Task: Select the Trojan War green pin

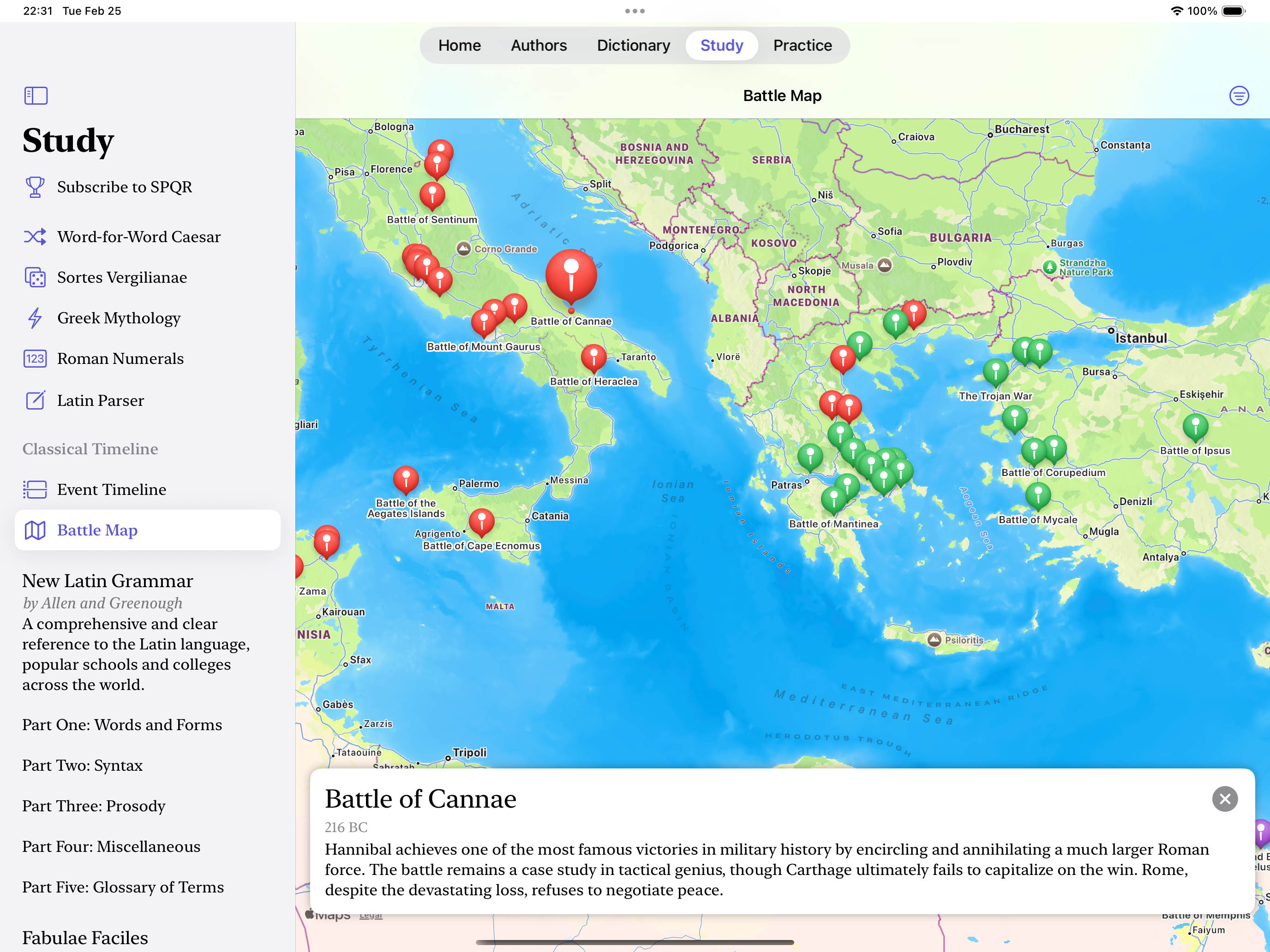Action: click(x=995, y=372)
